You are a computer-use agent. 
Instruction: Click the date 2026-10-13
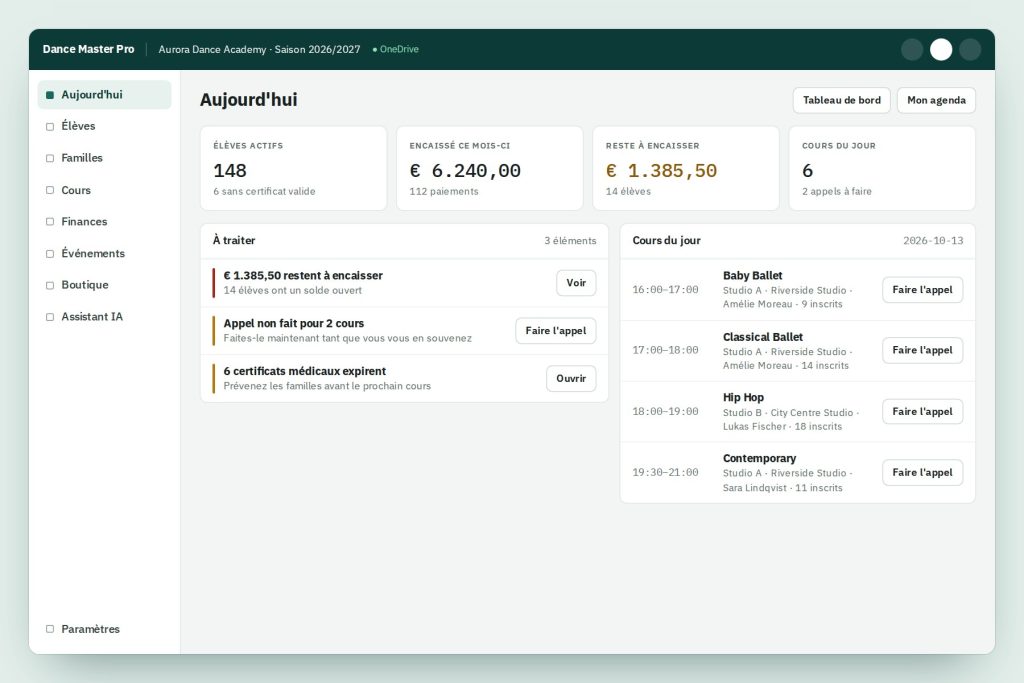click(933, 240)
